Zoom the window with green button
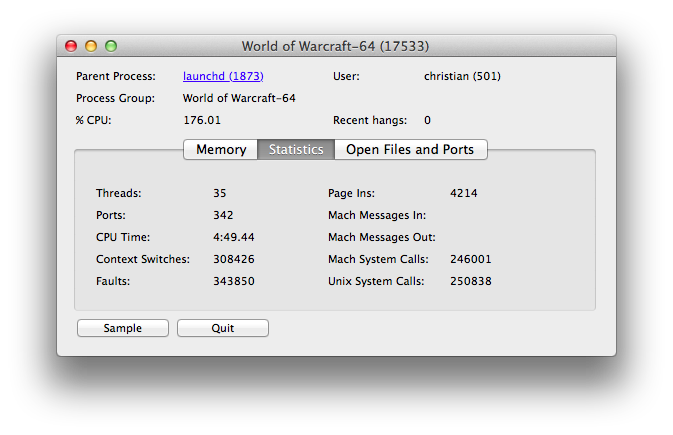The height and width of the screenshot is (435, 673). [111, 46]
